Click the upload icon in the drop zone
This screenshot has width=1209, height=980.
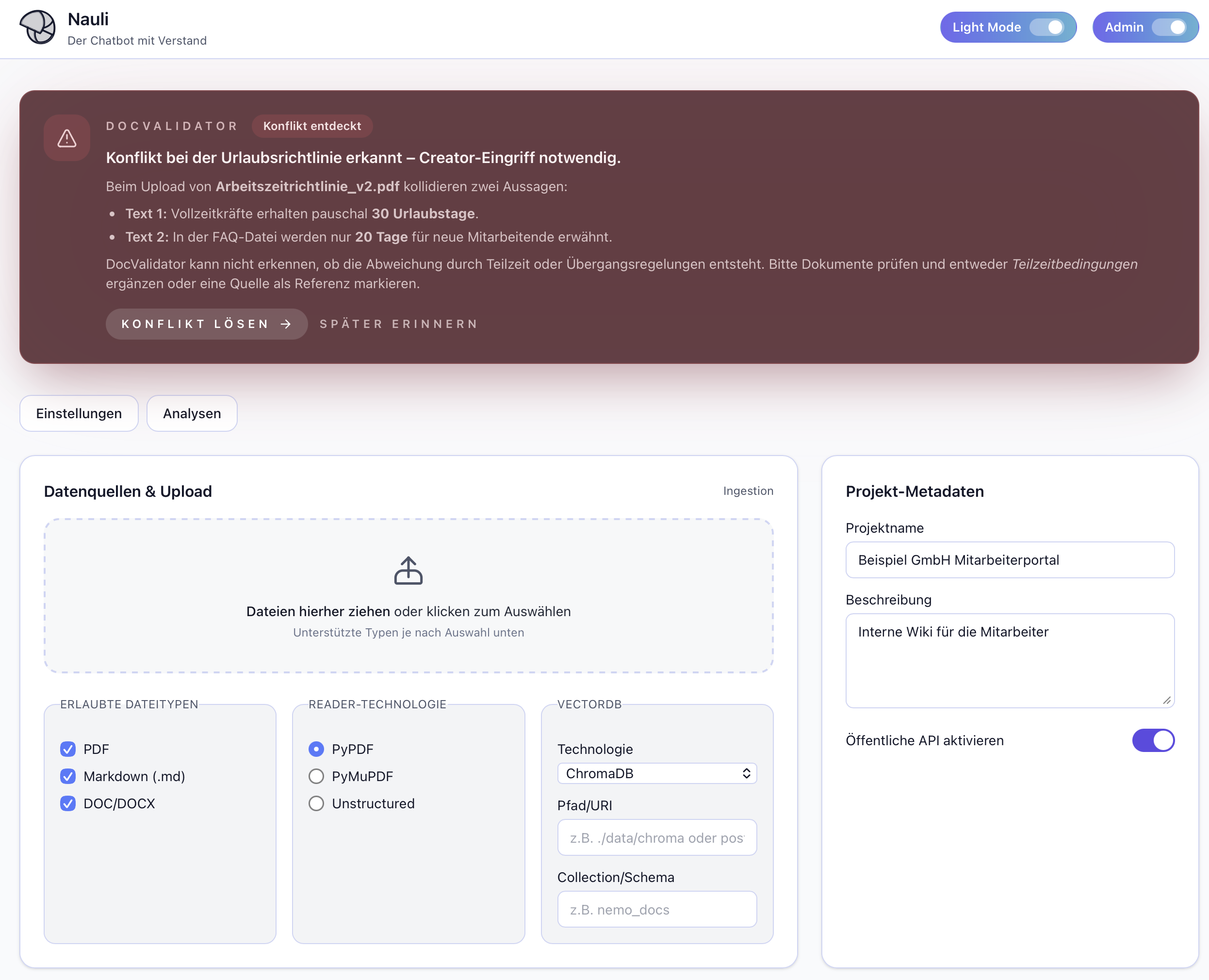click(x=408, y=572)
